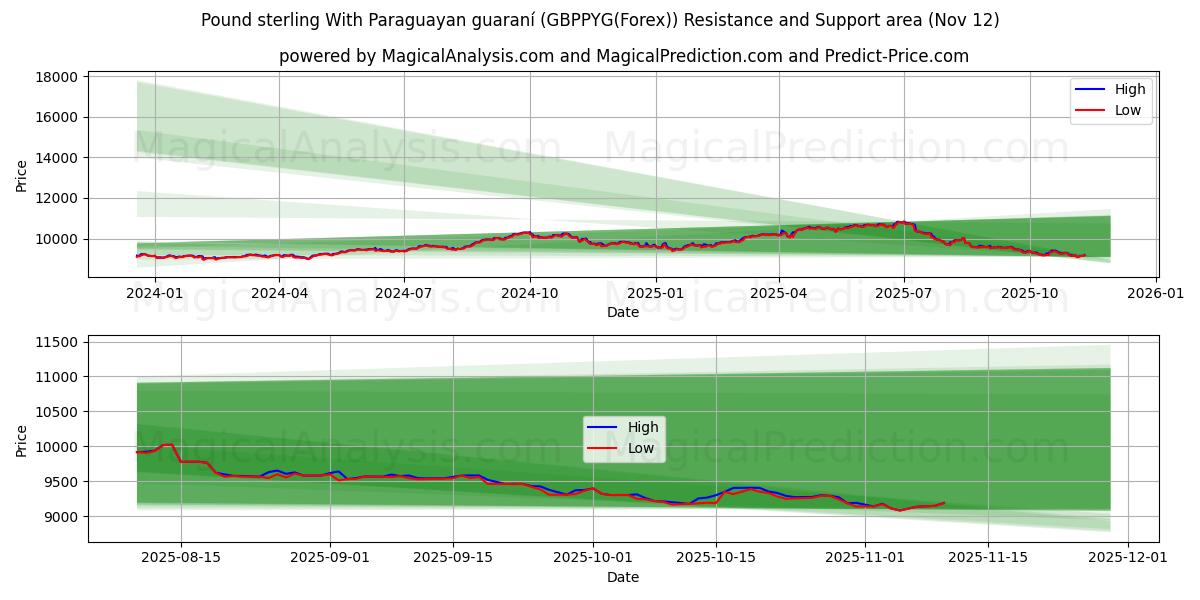Viewport: 1200px width, 600px height.
Task: Click the red Low price line peak near 2025-07
Action: click(900, 224)
